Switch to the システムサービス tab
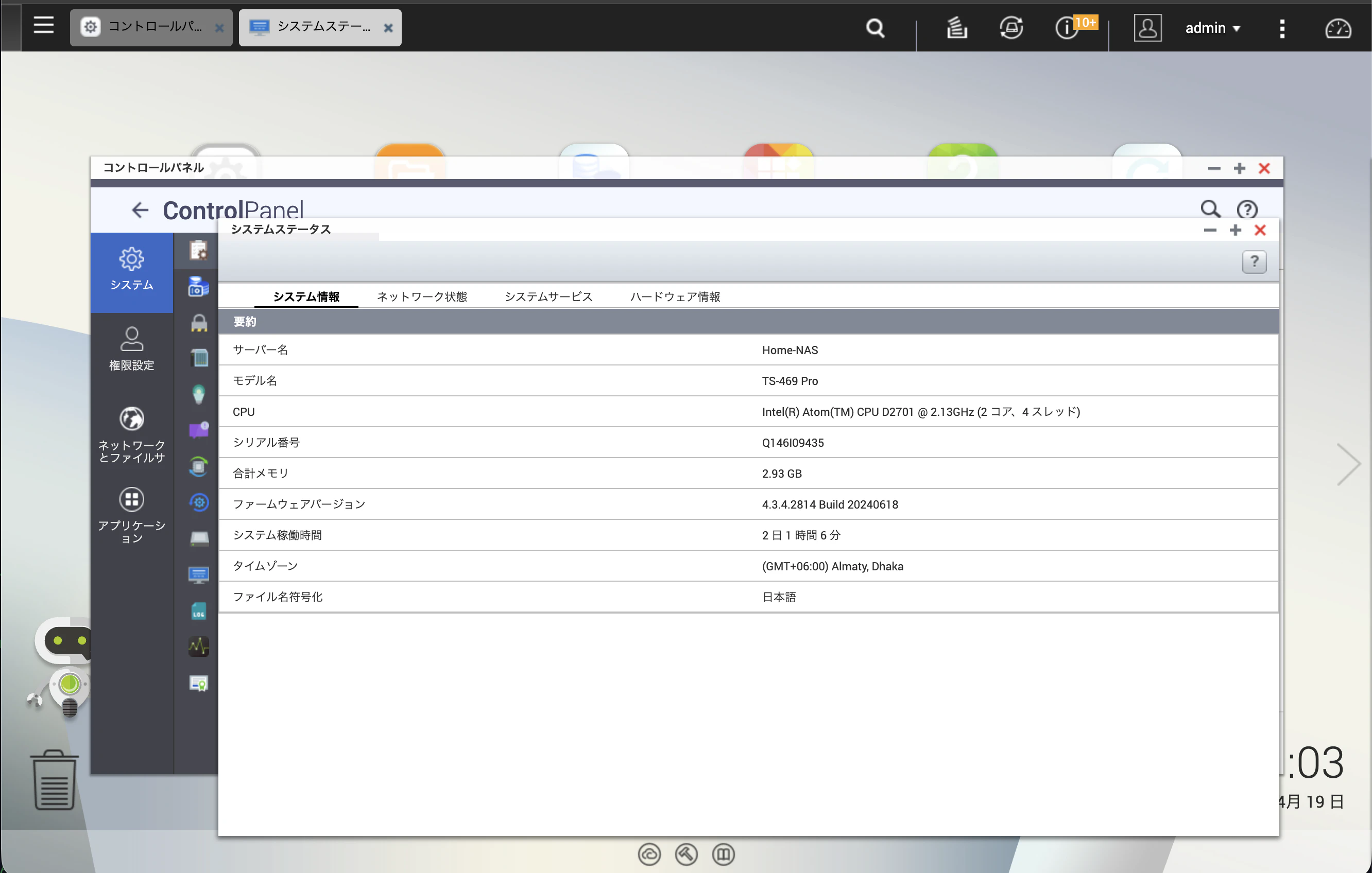Screen dimensions: 1372x873 pyautogui.click(x=548, y=296)
